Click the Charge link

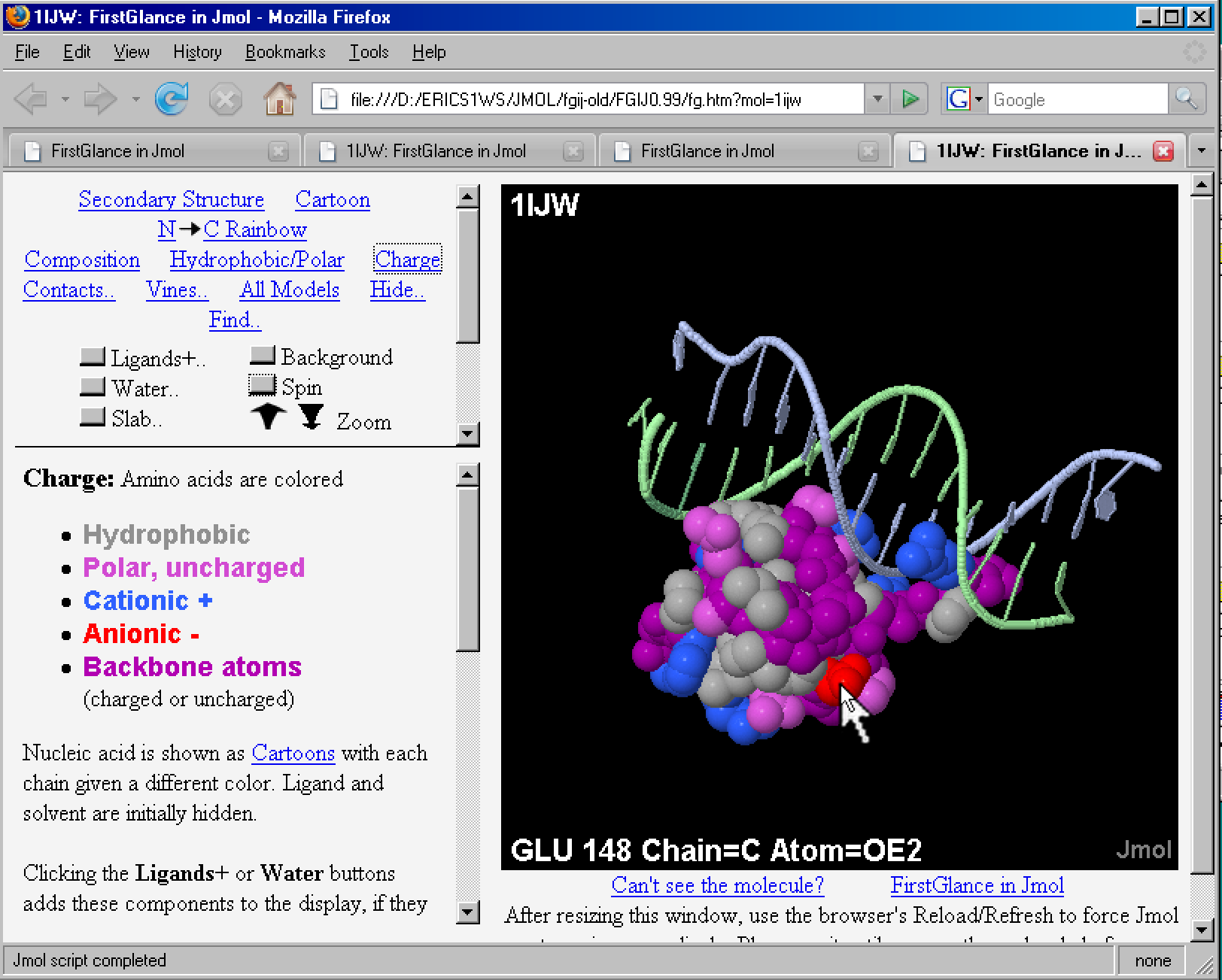point(408,259)
